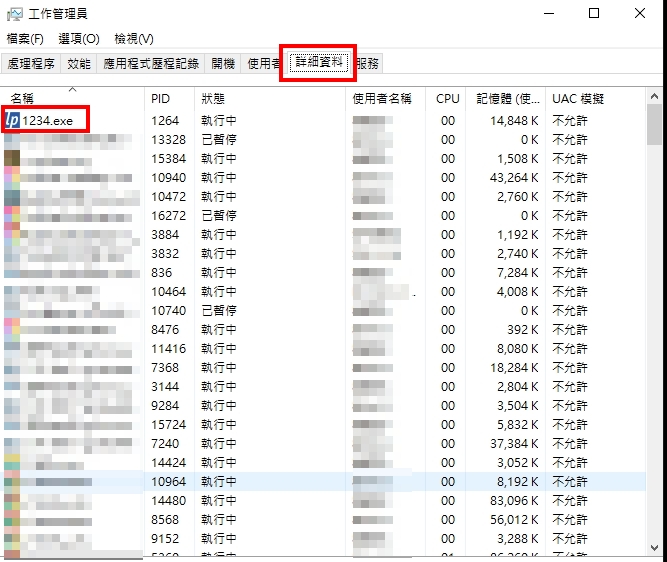667x562 pixels.
Task: Maximize the Task Manager window
Action: click(x=594, y=13)
